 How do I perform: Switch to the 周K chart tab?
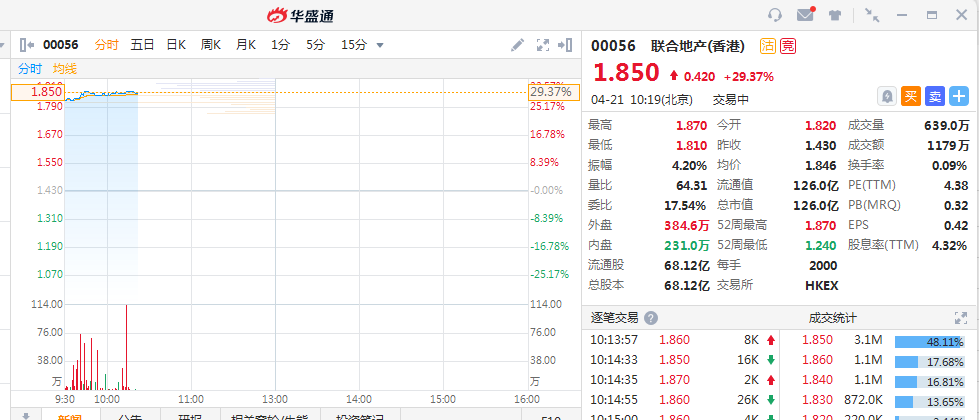(211, 44)
